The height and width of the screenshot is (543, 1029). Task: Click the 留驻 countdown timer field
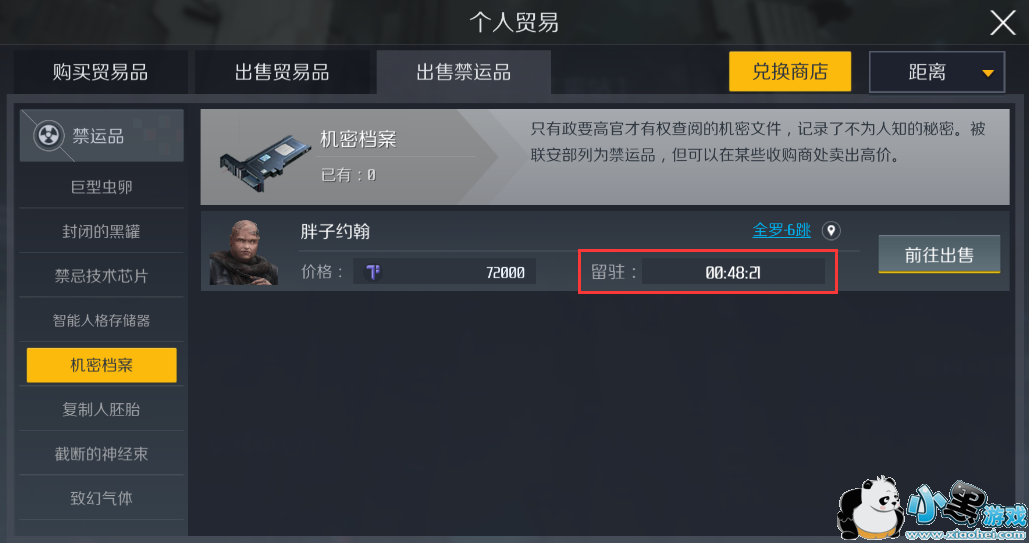coord(733,272)
